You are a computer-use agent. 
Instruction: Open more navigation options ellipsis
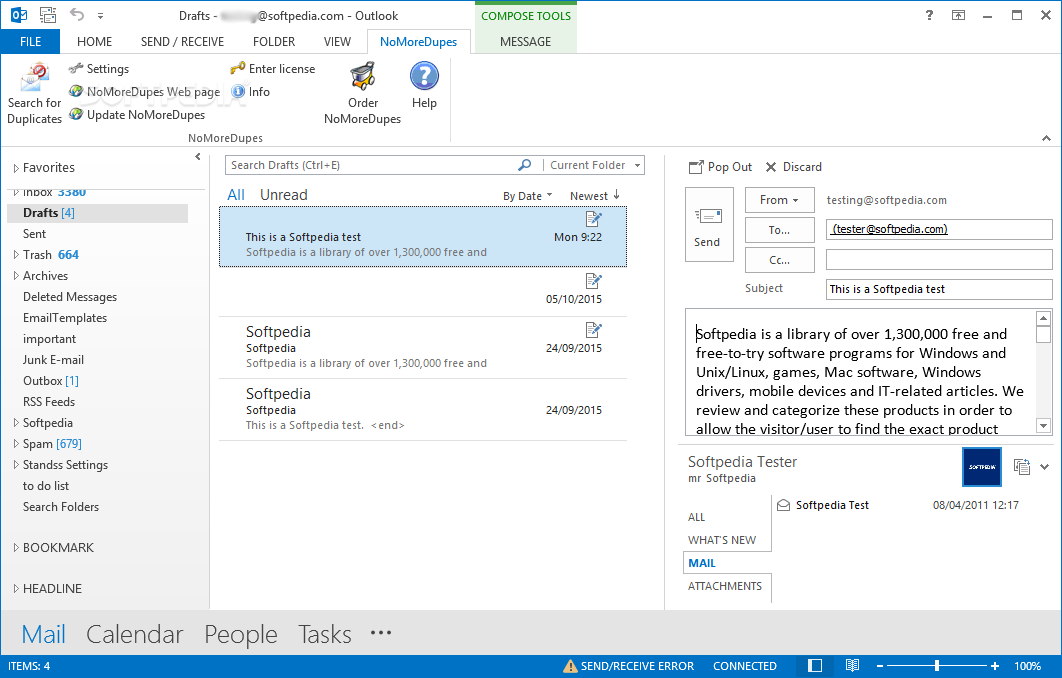click(381, 633)
